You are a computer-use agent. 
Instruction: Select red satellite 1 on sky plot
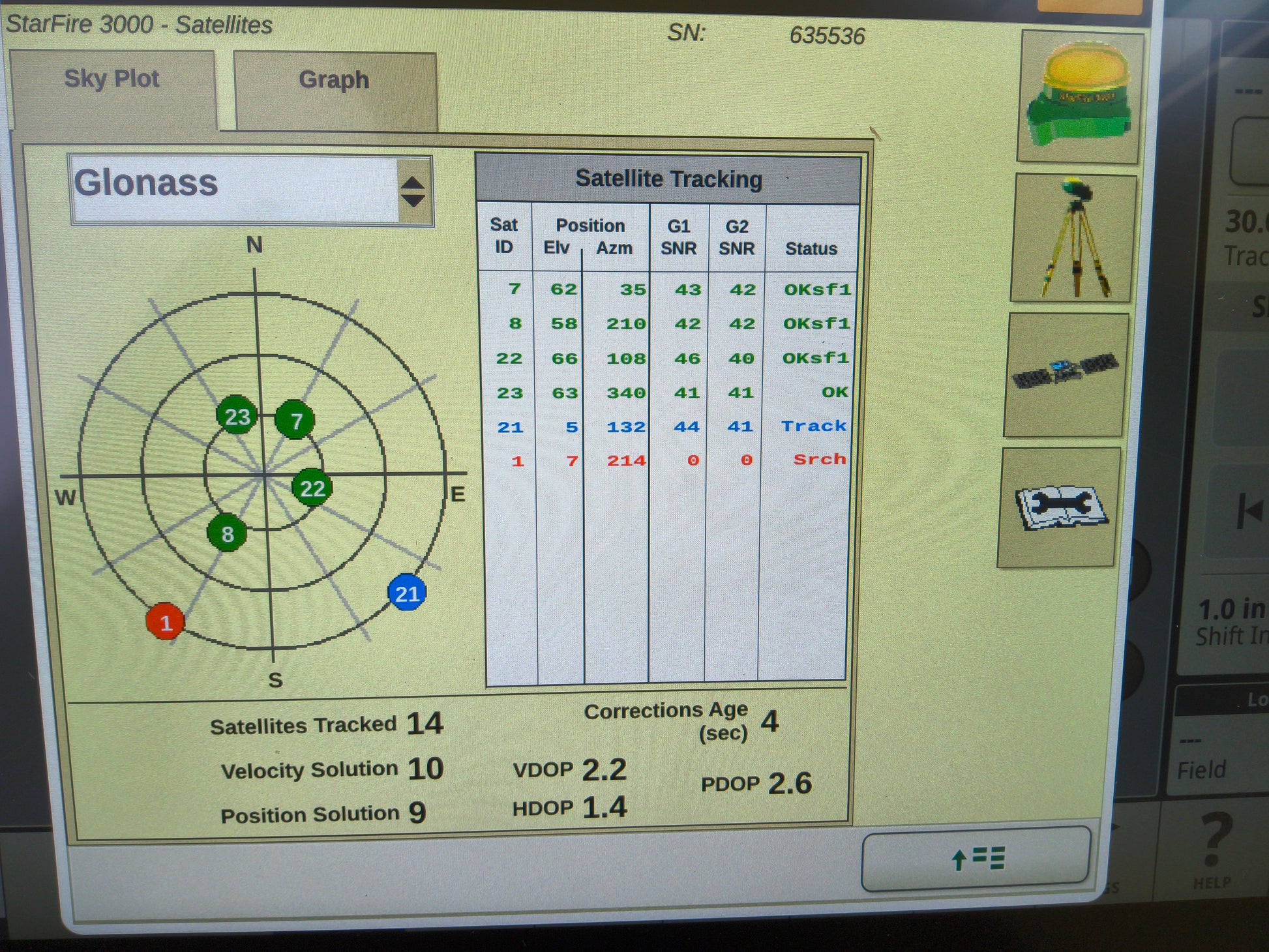tap(165, 621)
